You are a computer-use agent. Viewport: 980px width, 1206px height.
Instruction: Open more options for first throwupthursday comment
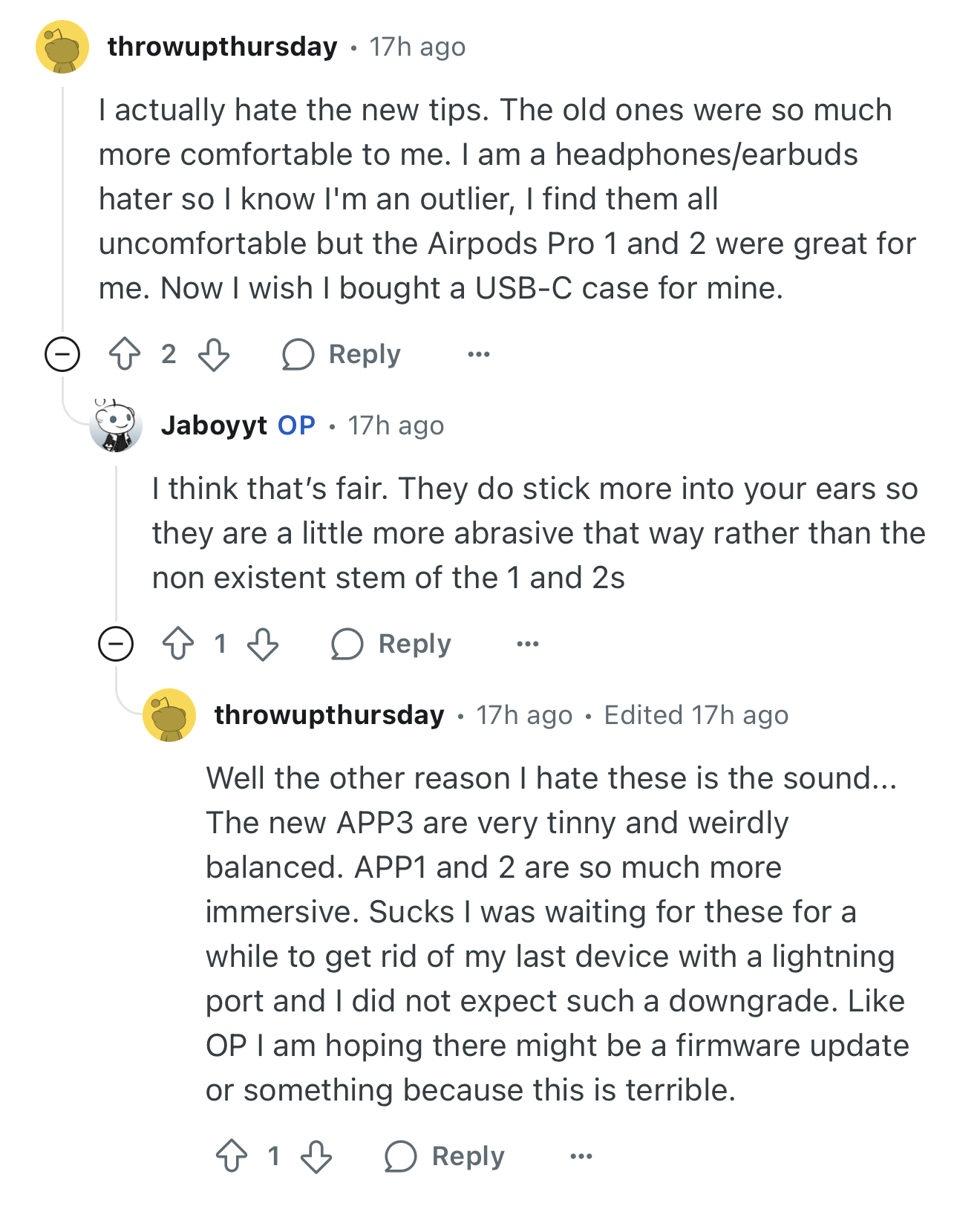click(479, 354)
